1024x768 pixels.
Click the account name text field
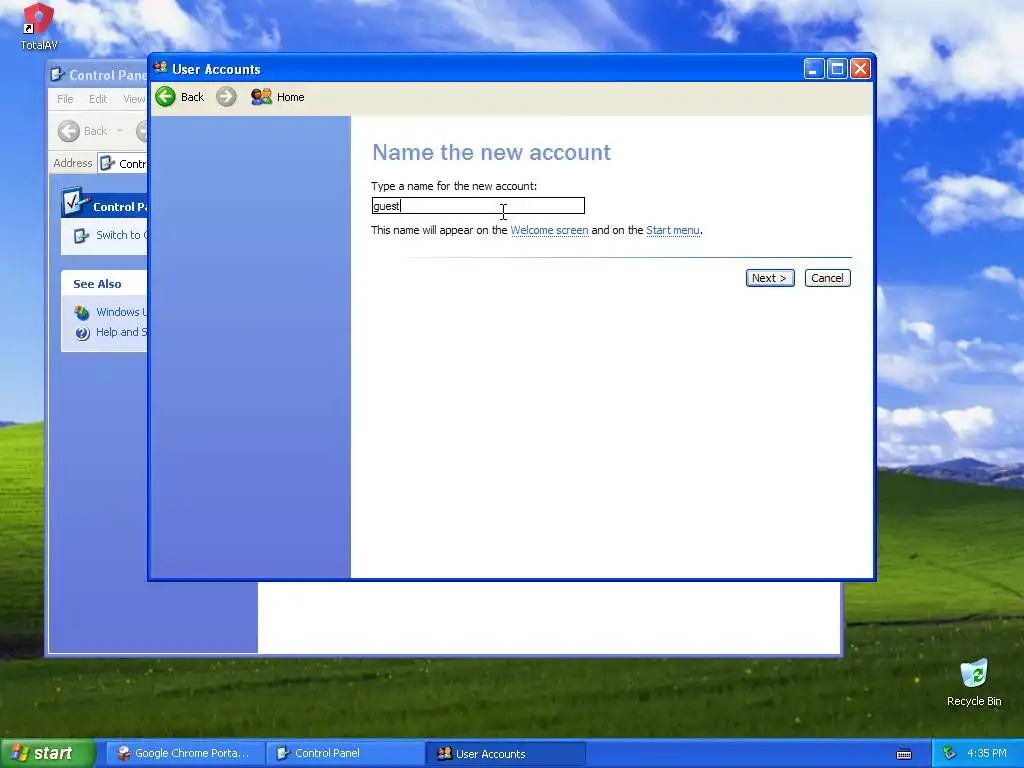[x=478, y=206]
